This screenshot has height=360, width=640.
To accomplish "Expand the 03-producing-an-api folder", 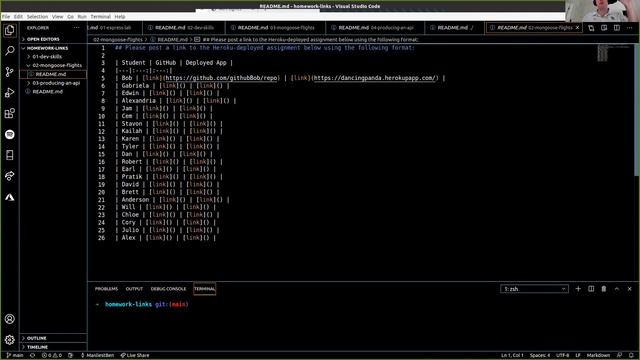I will pyautogui.click(x=56, y=83).
